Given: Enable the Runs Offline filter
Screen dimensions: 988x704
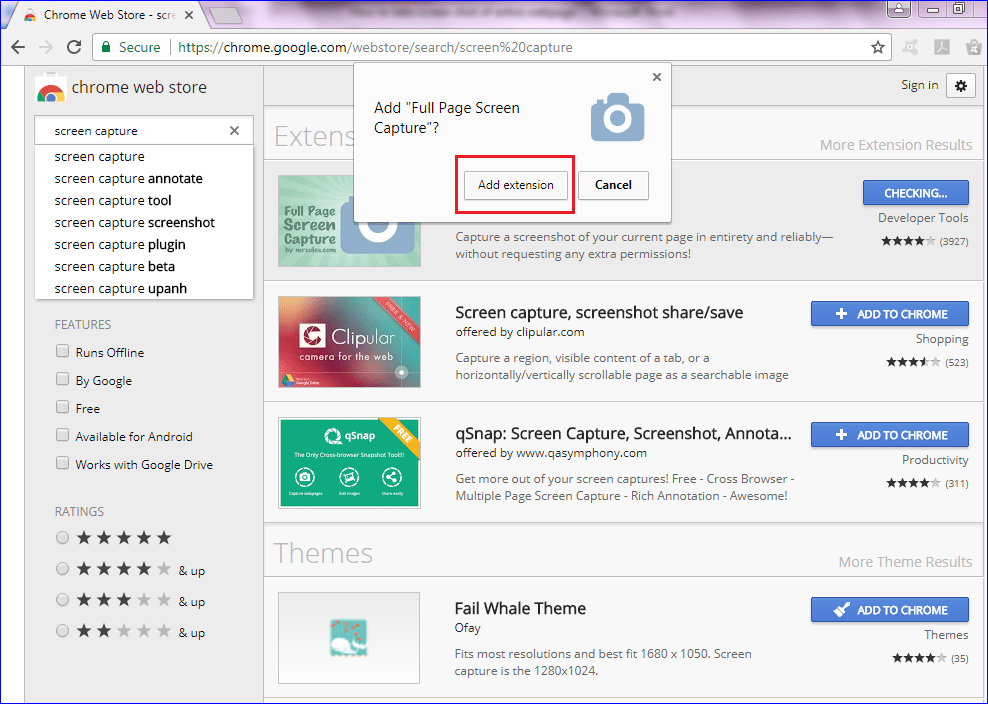Looking at the screenshot, I should [62, 351].
